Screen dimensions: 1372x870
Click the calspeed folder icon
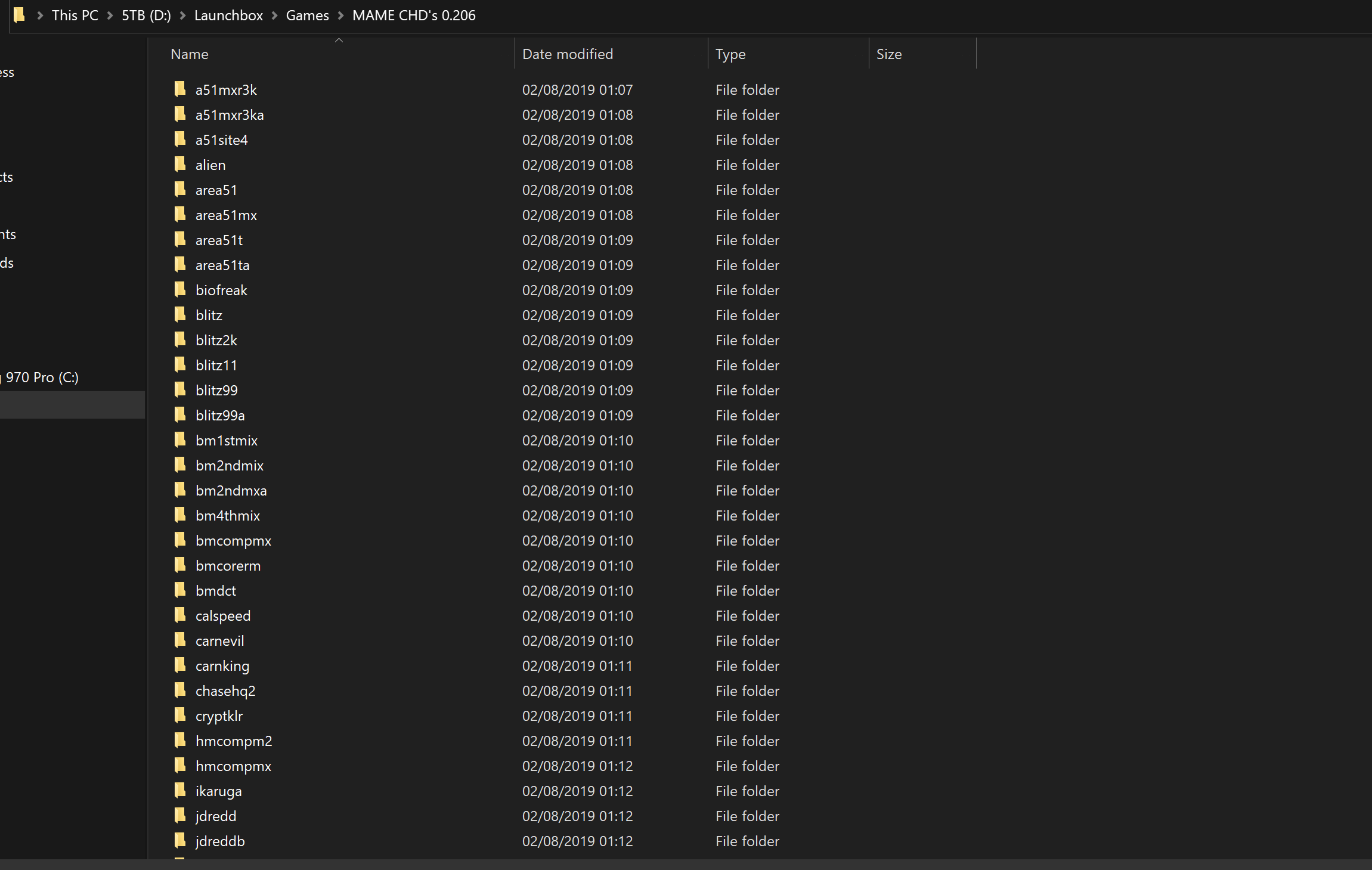pos(180,615)
